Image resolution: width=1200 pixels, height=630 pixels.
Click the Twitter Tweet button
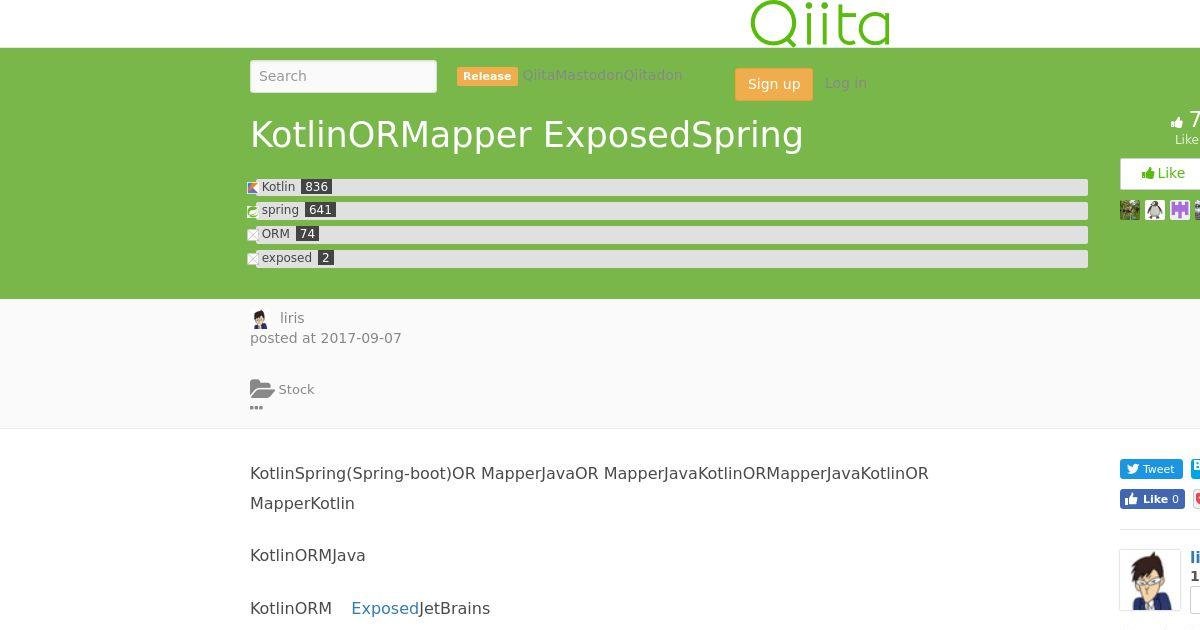coord(1151,469)
